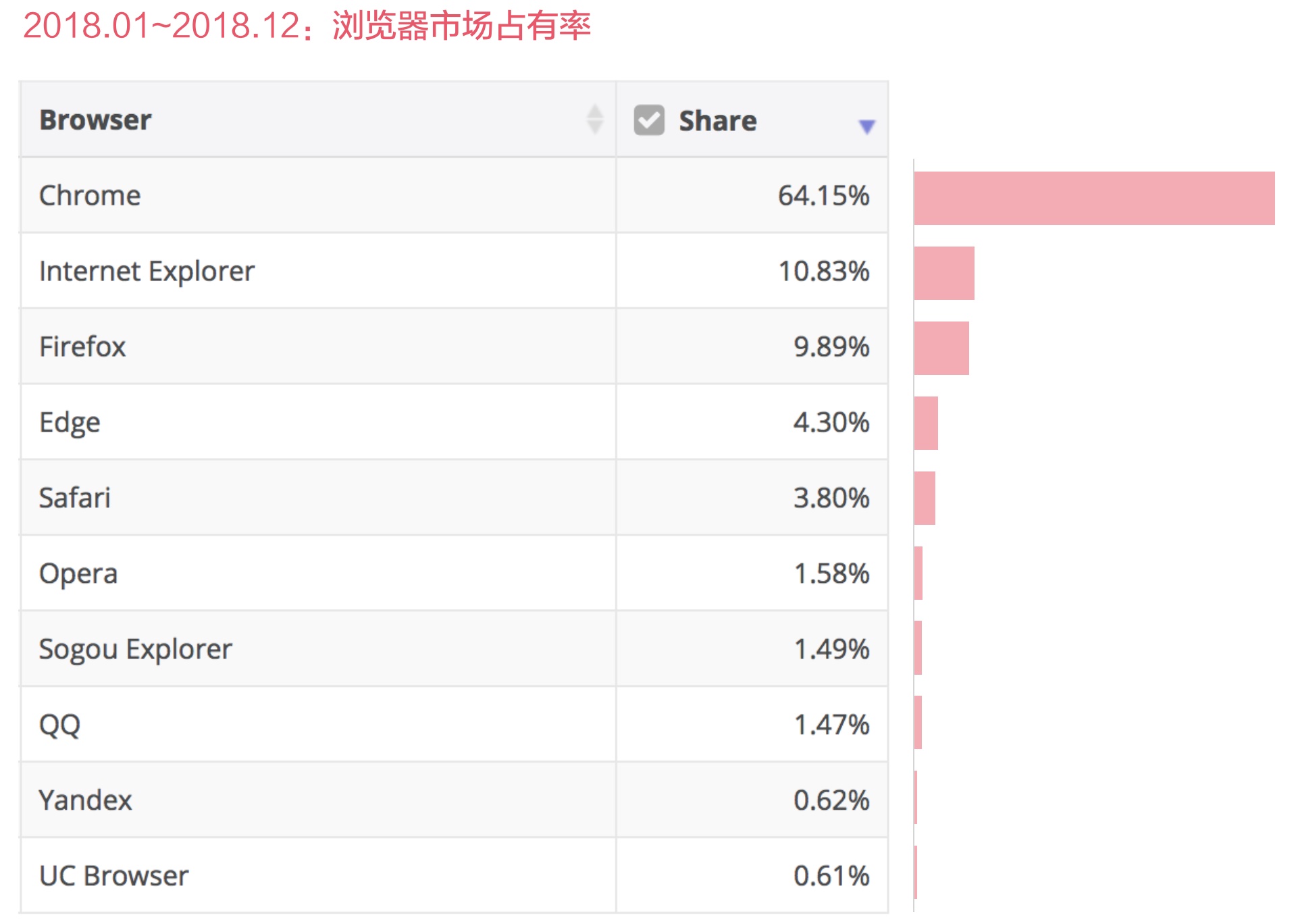Image resolution: width=1298 pixels, height=924 pixels.
Task: Click the chart title about browser market share
Action: 307,27
